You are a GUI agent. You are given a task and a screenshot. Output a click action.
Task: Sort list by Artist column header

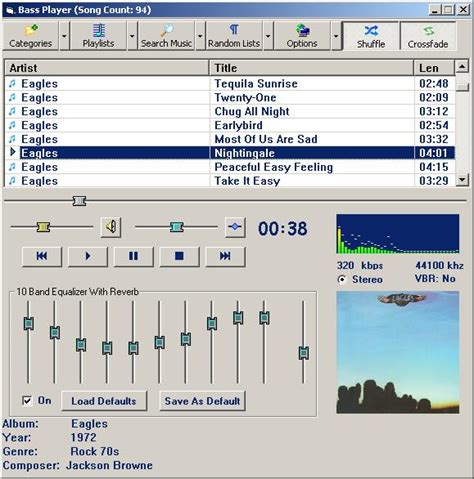click(107, 68)
